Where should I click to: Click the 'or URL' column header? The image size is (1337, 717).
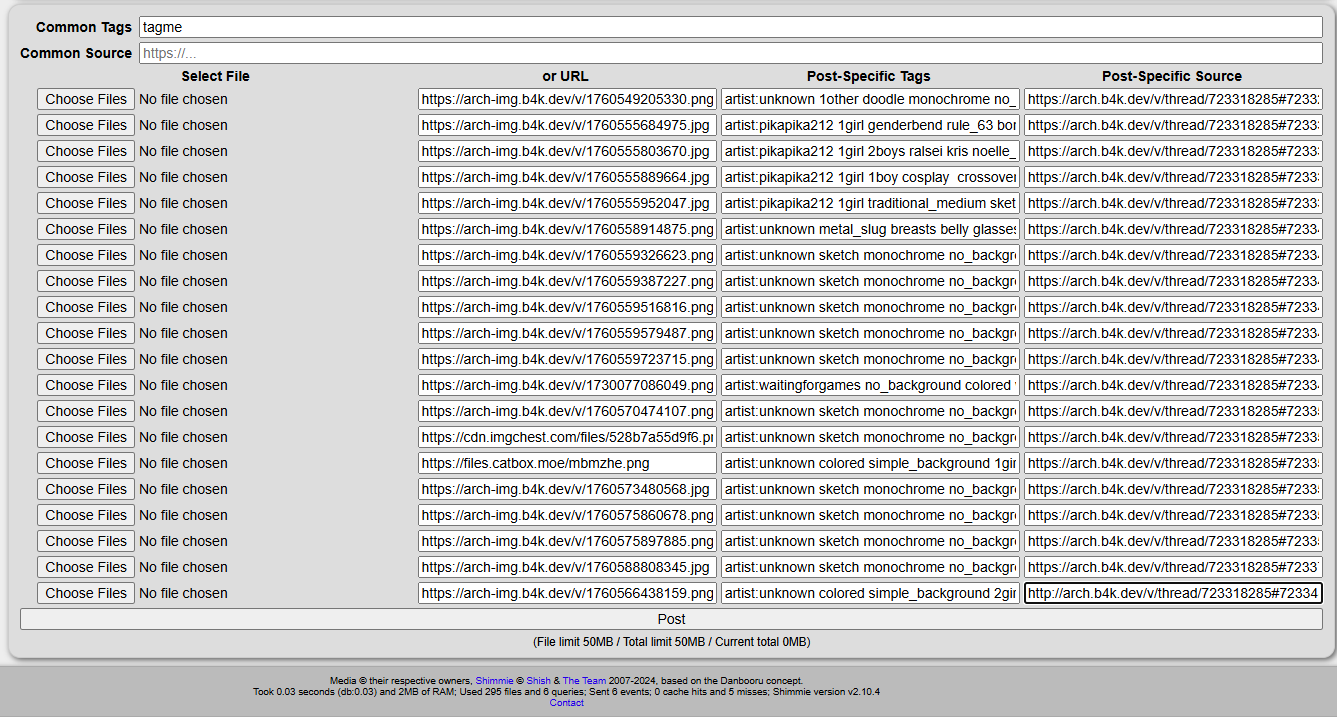566,76
